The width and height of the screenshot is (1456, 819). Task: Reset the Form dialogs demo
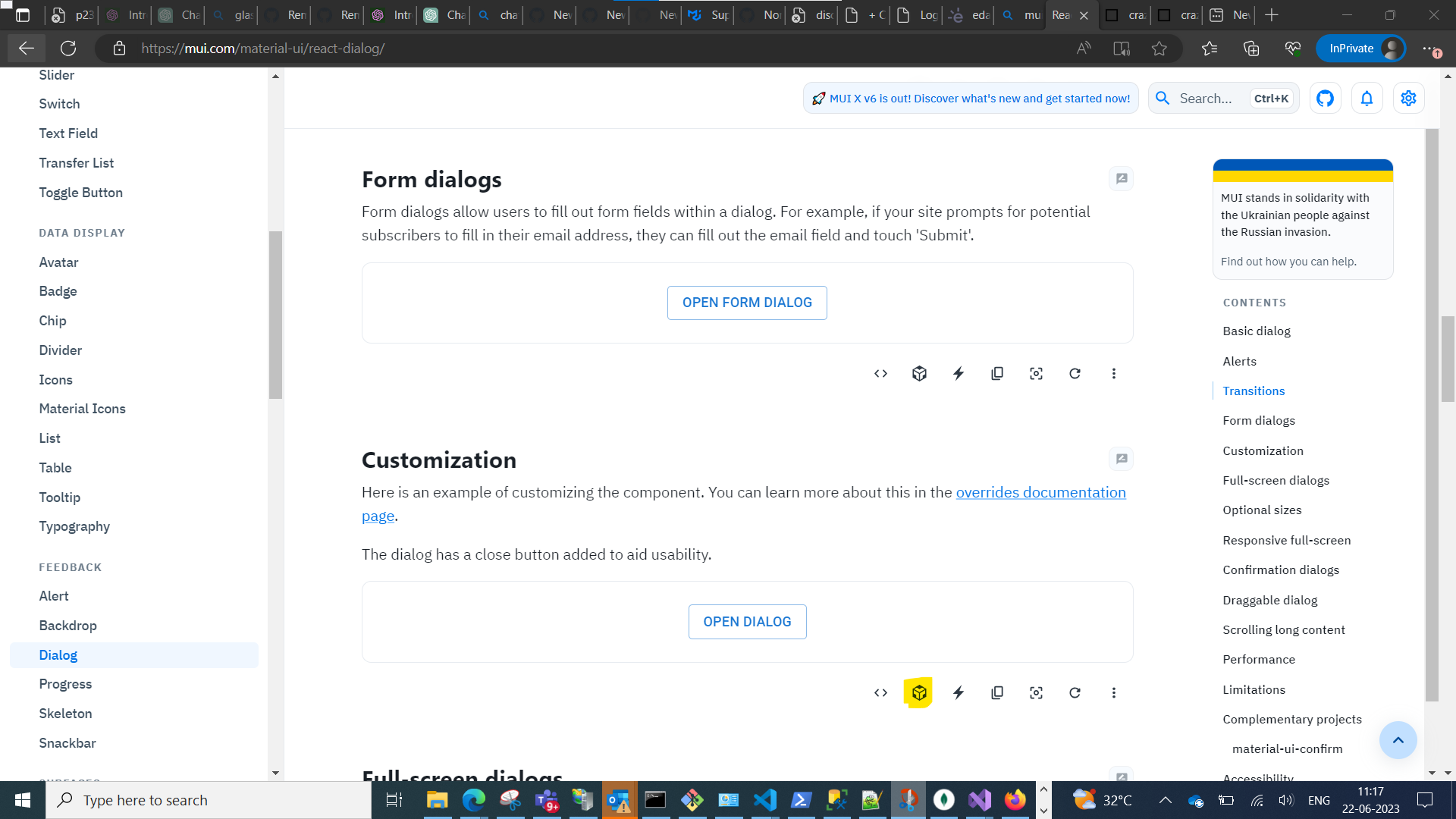pyautogui.click(x=1075, y=373)
